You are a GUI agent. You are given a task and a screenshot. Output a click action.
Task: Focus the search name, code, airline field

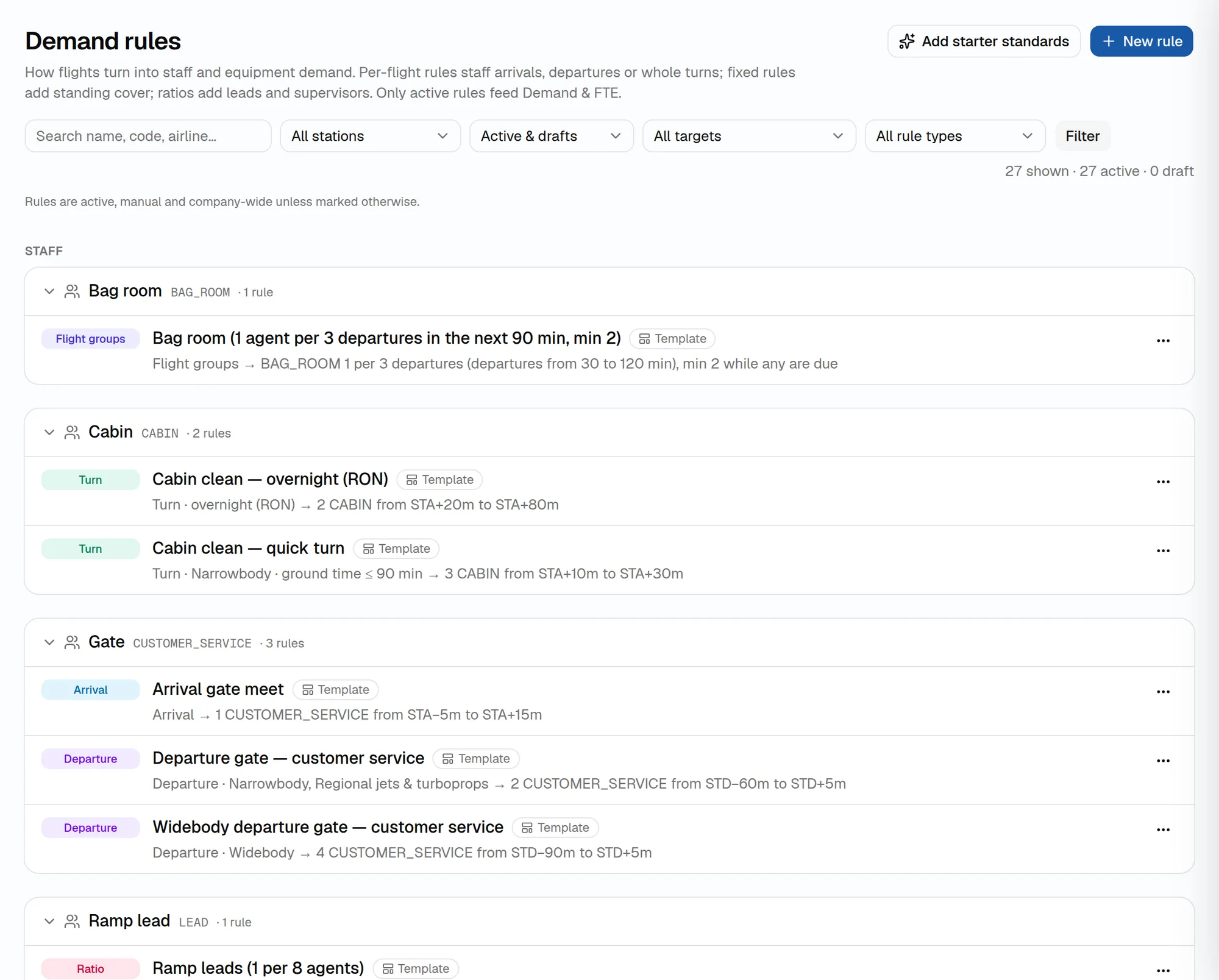click(147, 136)
